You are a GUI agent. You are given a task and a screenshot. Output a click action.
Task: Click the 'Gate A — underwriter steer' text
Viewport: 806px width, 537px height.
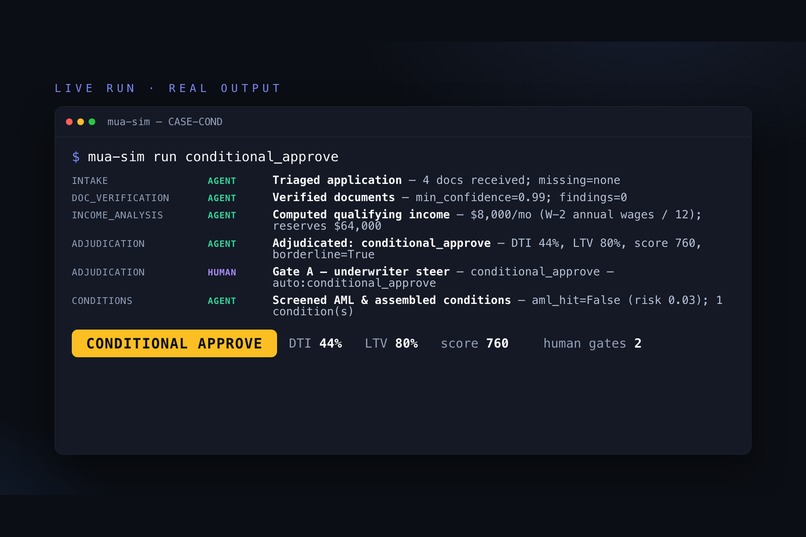[361, 271]
